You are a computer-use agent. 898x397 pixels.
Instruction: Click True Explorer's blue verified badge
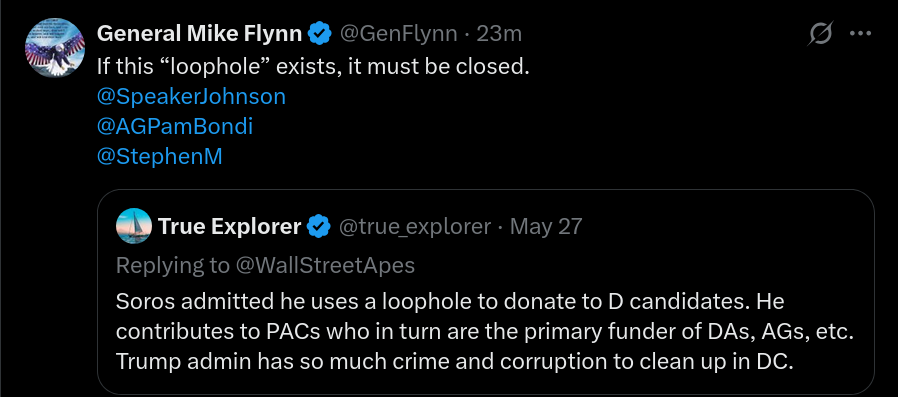(319, 227)
